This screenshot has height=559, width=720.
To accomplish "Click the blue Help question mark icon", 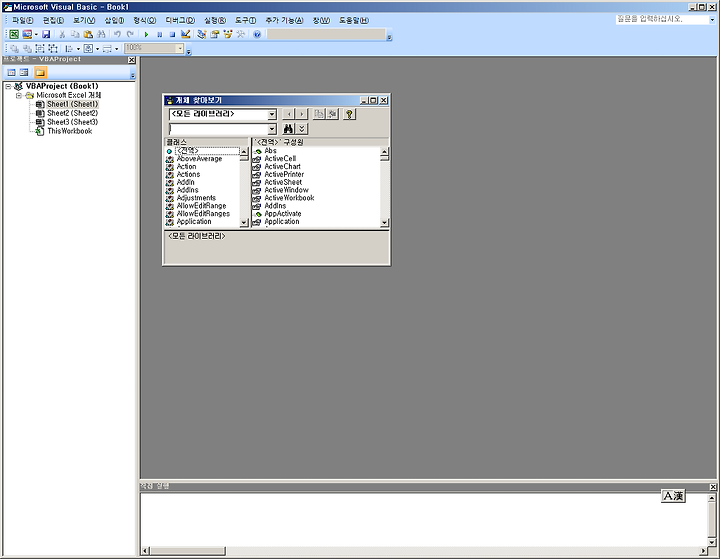I will [257, 34].
